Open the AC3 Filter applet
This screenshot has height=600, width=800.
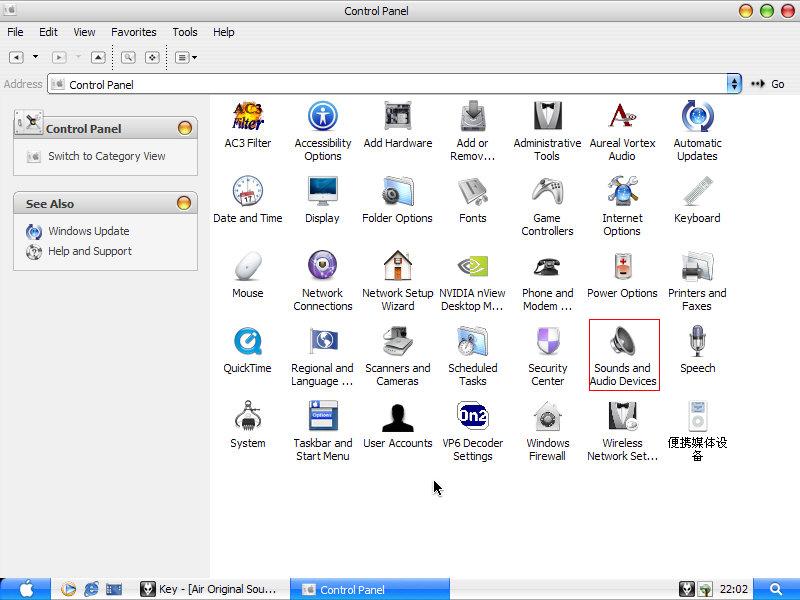coord(247,125)
